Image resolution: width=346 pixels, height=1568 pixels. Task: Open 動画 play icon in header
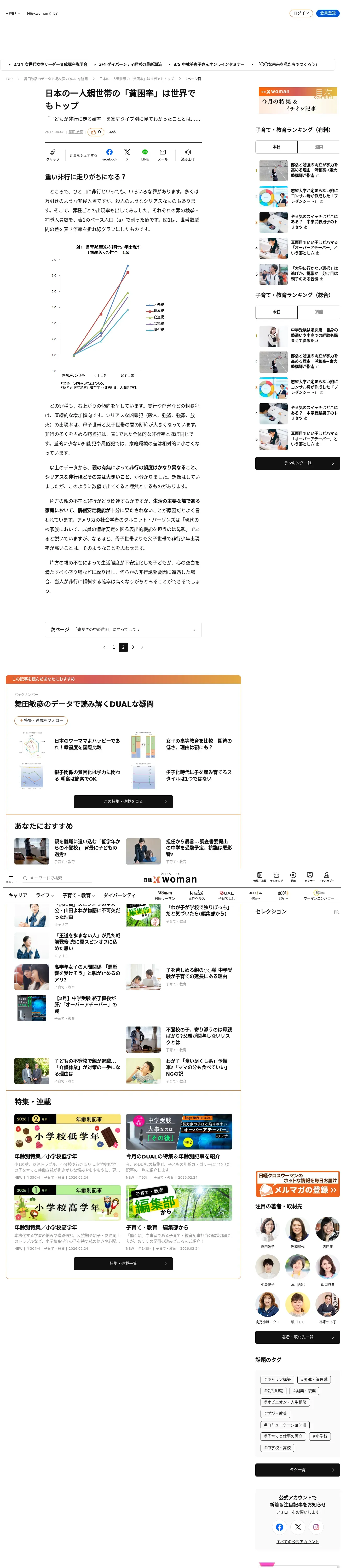[293, 875]
